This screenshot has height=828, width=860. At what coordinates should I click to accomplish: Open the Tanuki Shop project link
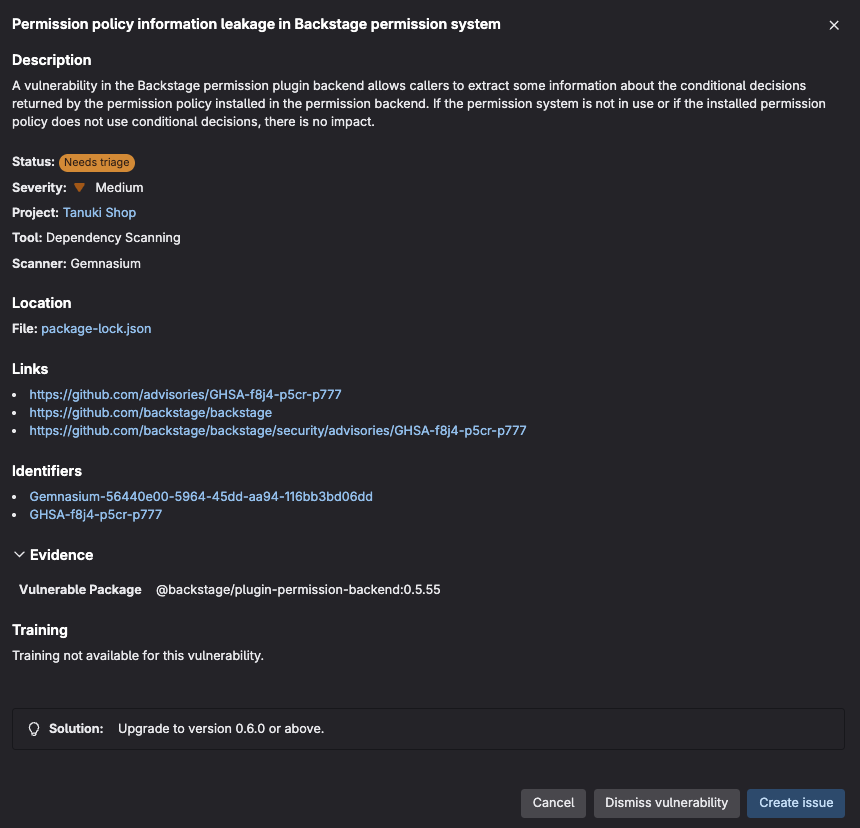[x=99, y=212]
